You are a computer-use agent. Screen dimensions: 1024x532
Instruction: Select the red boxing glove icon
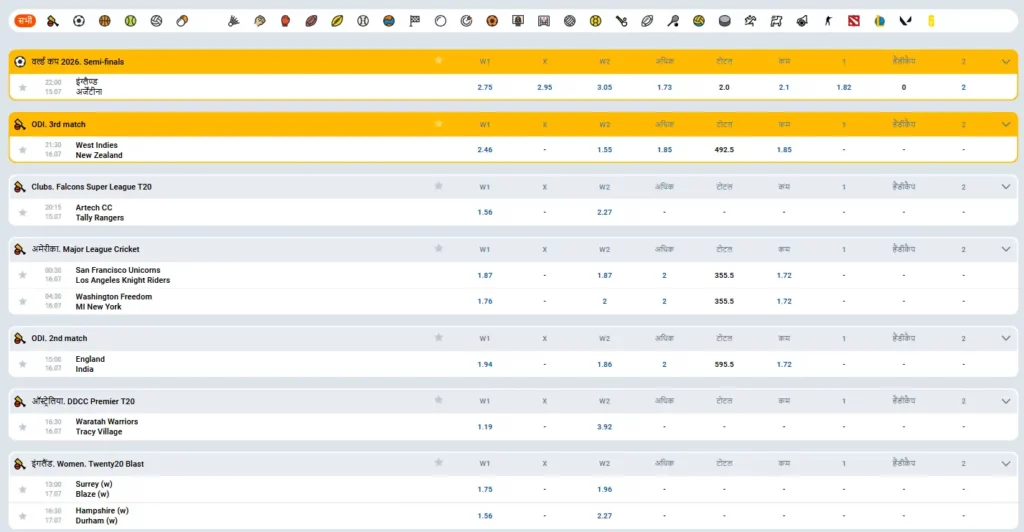click(285, 21)
